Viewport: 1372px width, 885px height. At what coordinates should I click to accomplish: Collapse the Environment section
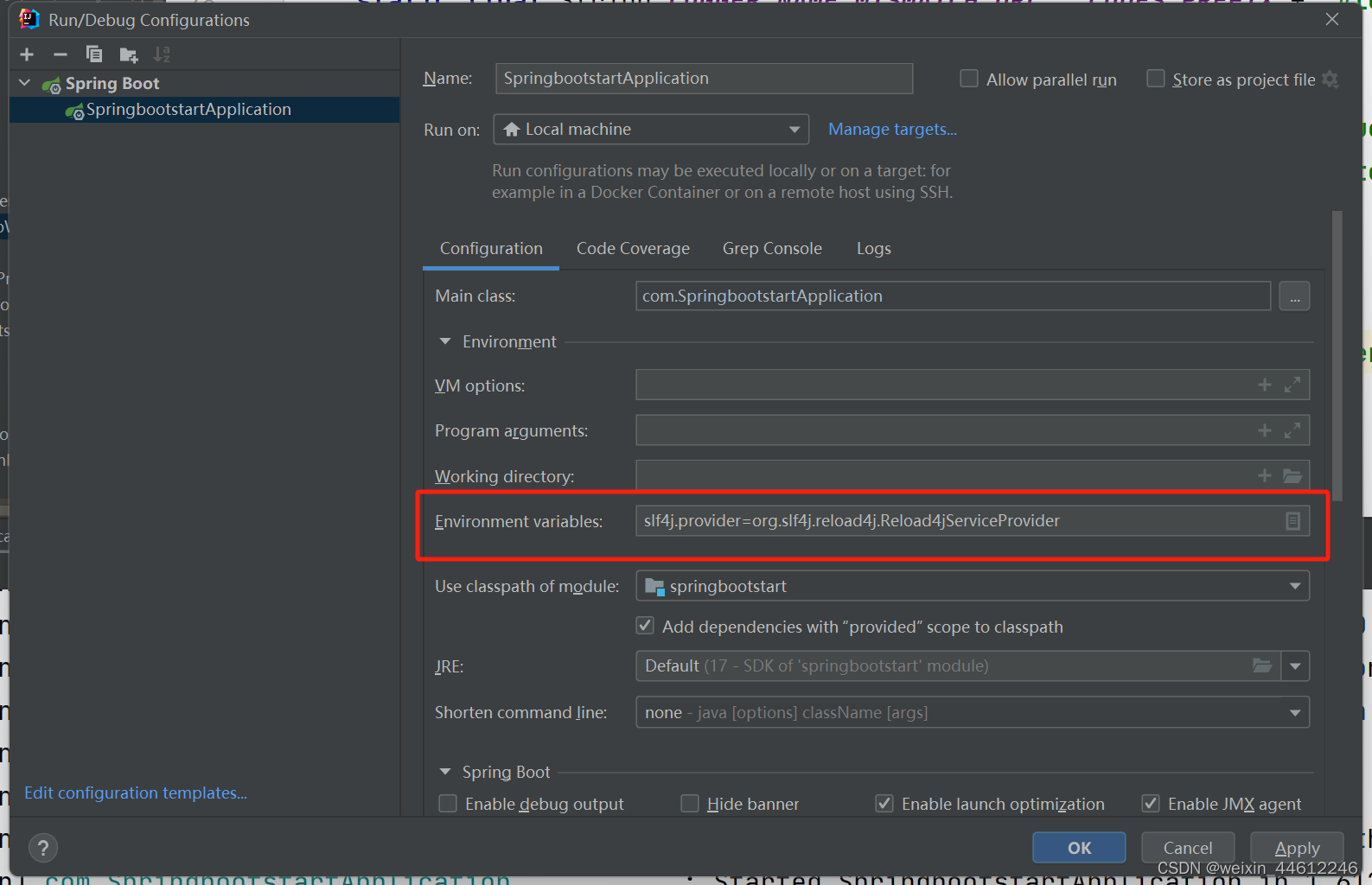point(445,341)
